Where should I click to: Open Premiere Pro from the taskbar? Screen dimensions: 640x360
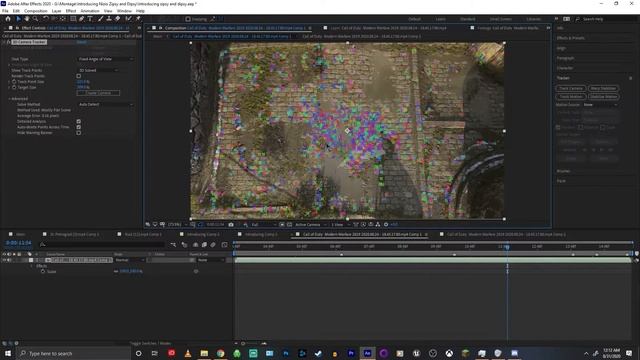(x=351, y=353)
